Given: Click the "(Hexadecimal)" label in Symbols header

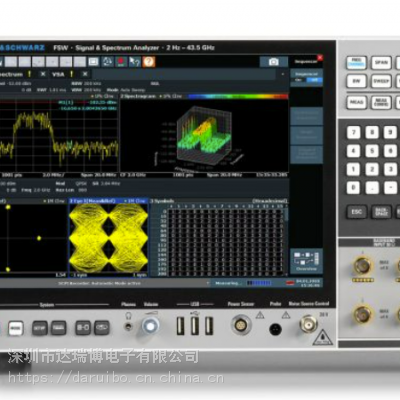Looking at the screenshot, I should tap(269, 201).
